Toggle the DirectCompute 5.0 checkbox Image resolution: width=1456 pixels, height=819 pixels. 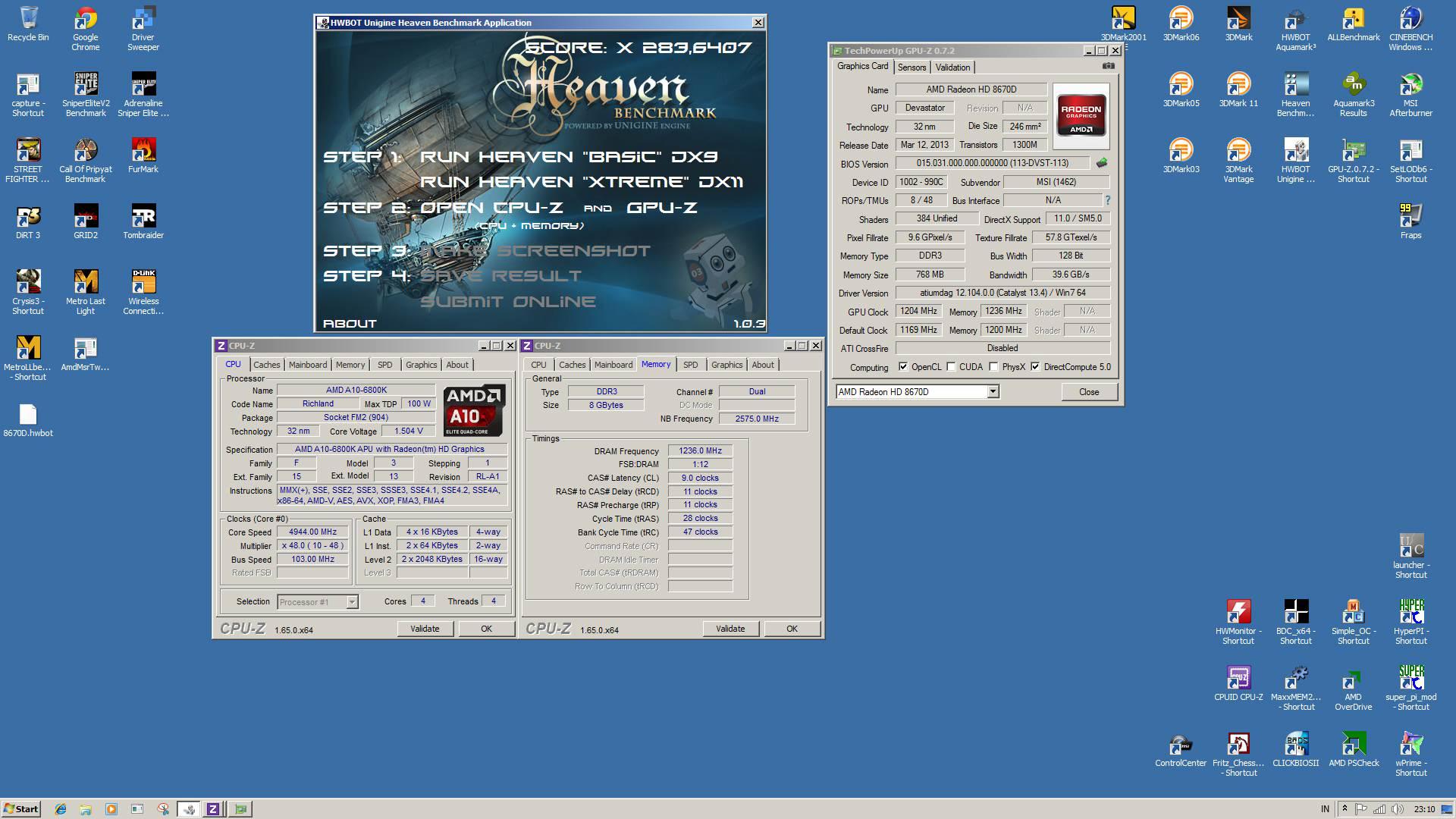click(1035, 367)
